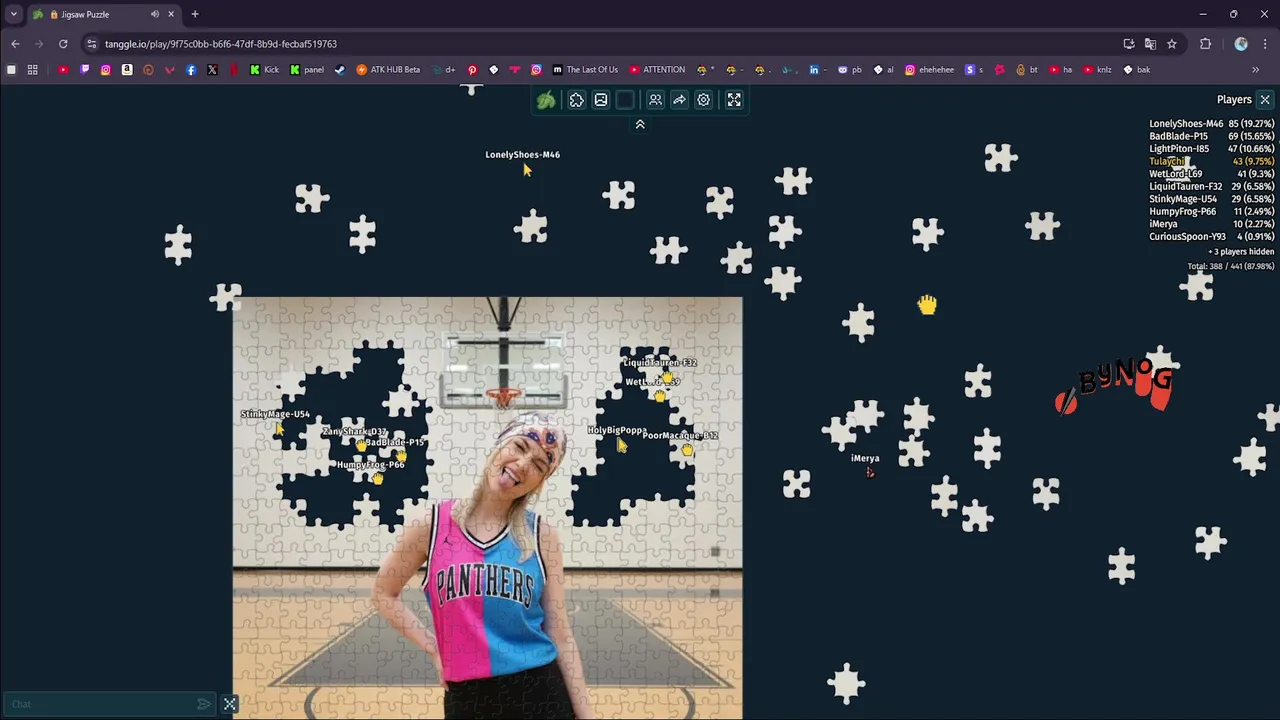1280x720 pixels.
Task: Go back to previous page
Action: coord(15,44)
